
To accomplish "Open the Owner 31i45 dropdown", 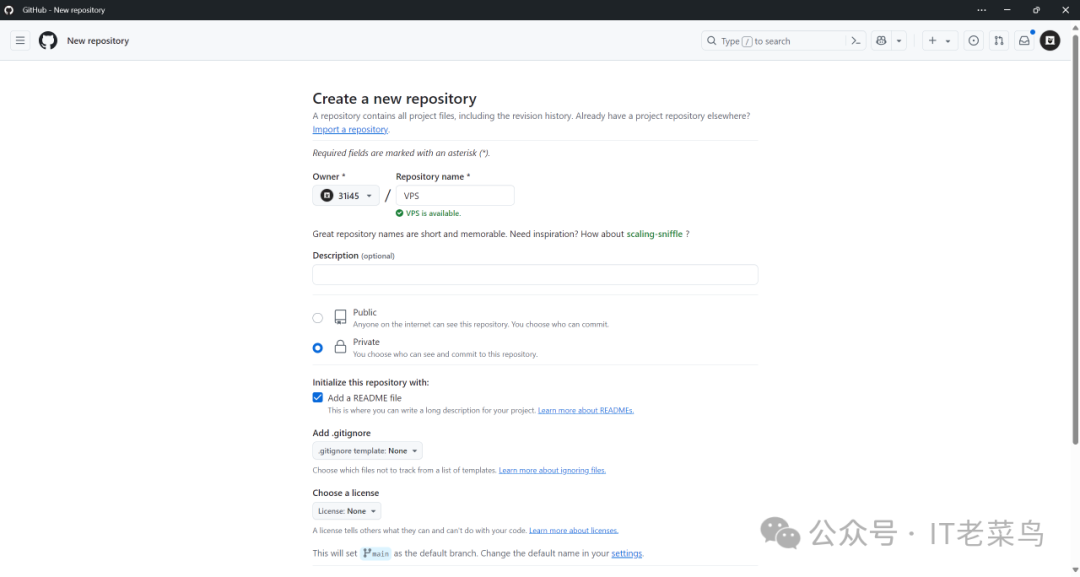I will (347, 196).
